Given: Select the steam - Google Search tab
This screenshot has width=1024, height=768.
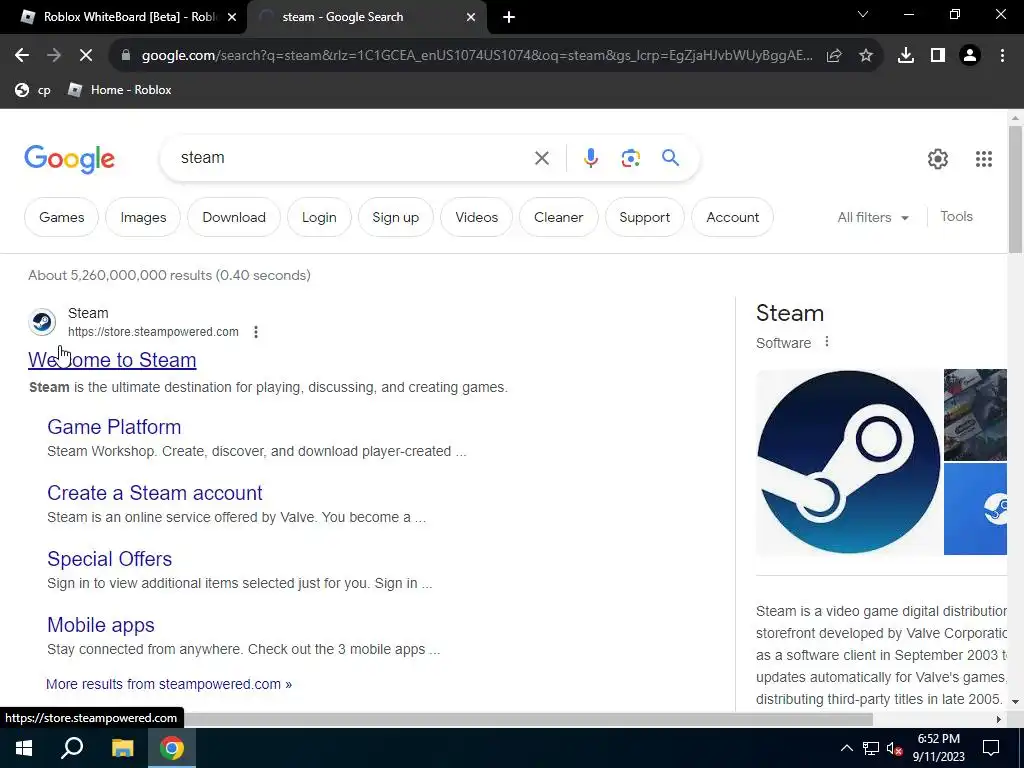Looking at the screenshot, I should (366, 17).
